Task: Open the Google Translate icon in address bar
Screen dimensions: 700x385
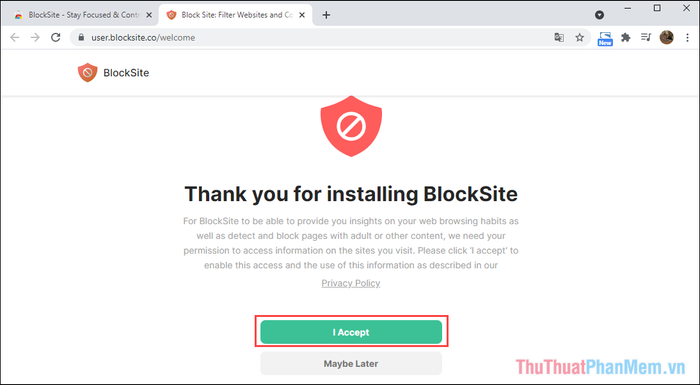Action: pos(559,38)
